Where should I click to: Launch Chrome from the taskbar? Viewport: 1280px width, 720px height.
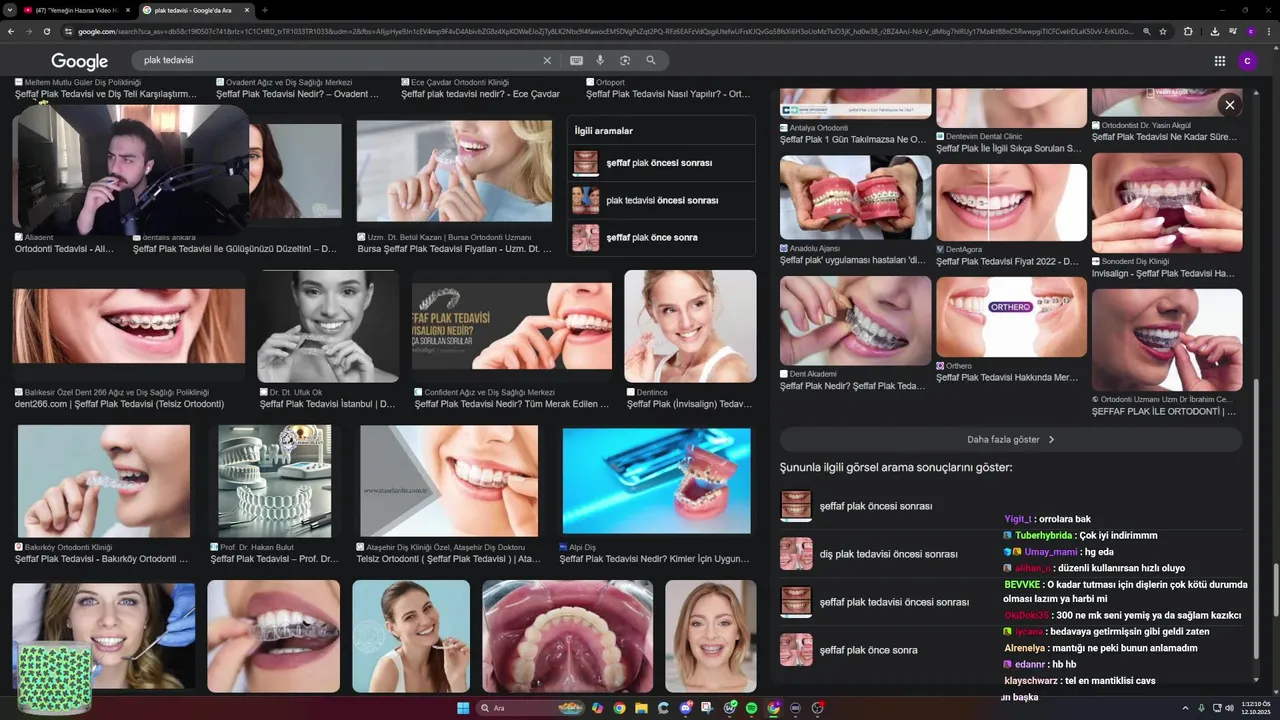[x=619, y=708]
